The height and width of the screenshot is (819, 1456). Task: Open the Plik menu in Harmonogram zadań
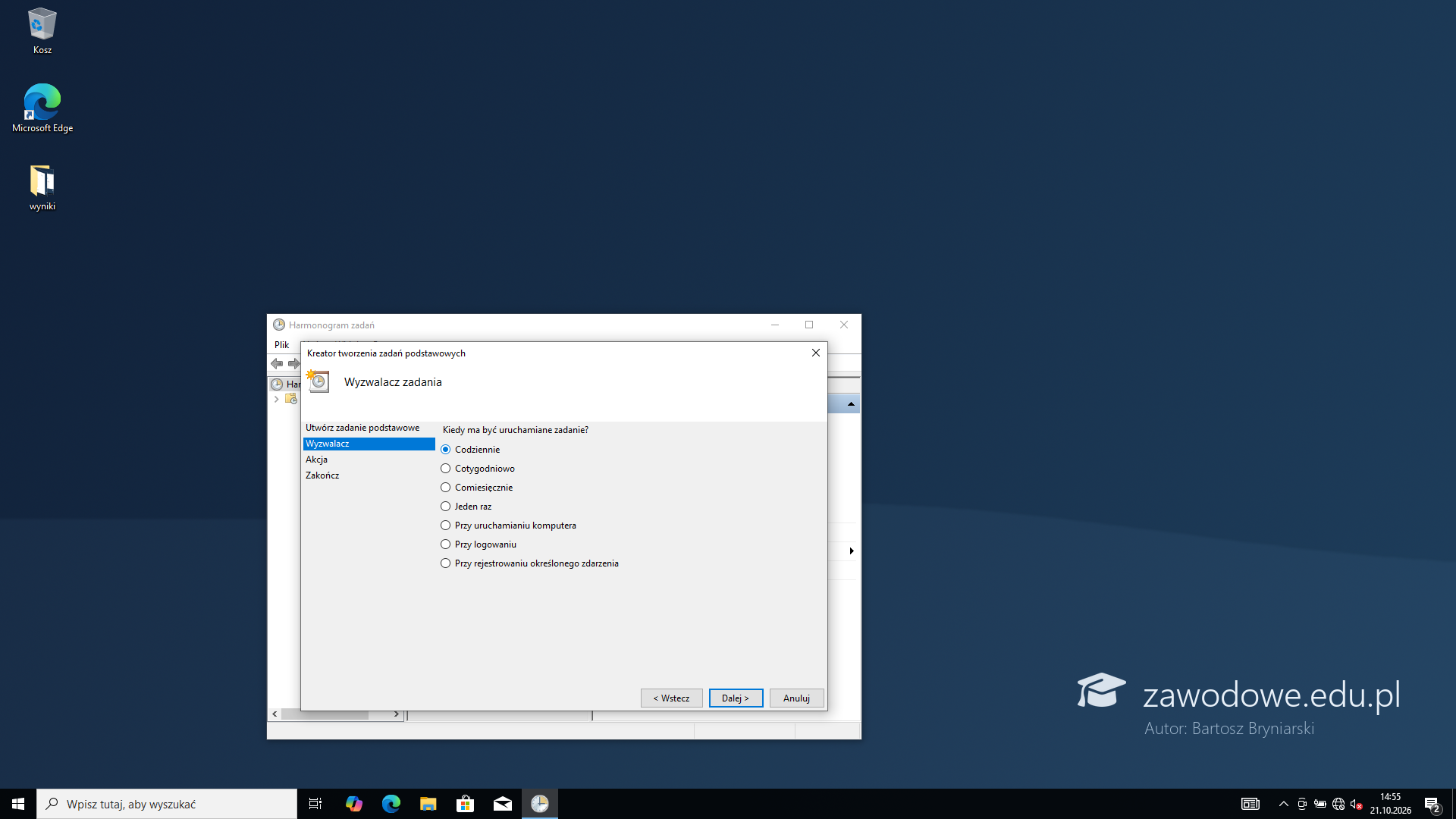pyautogui.click(x=281, y=345)
